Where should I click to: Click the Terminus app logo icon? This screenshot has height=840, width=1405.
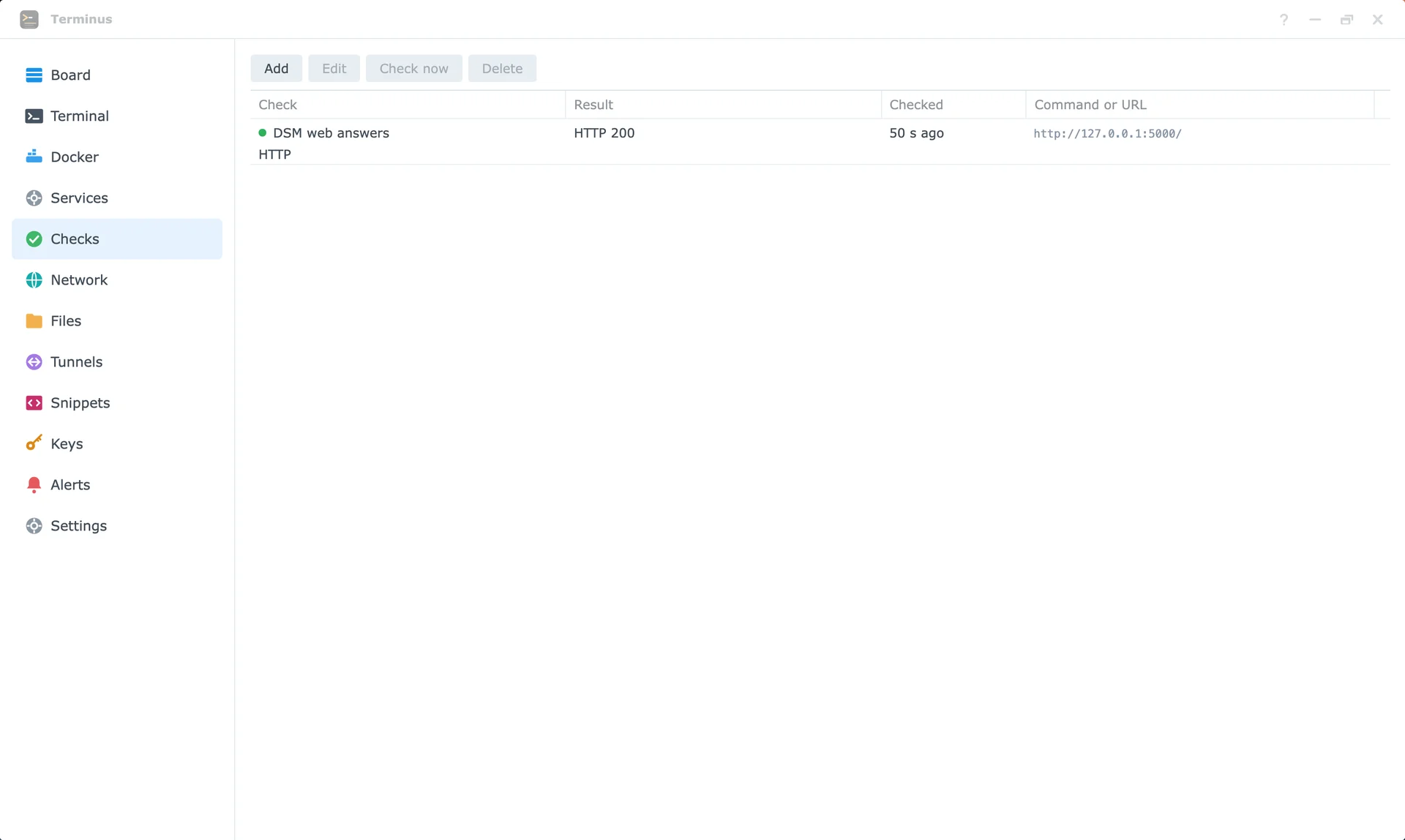tap(29, 19)
